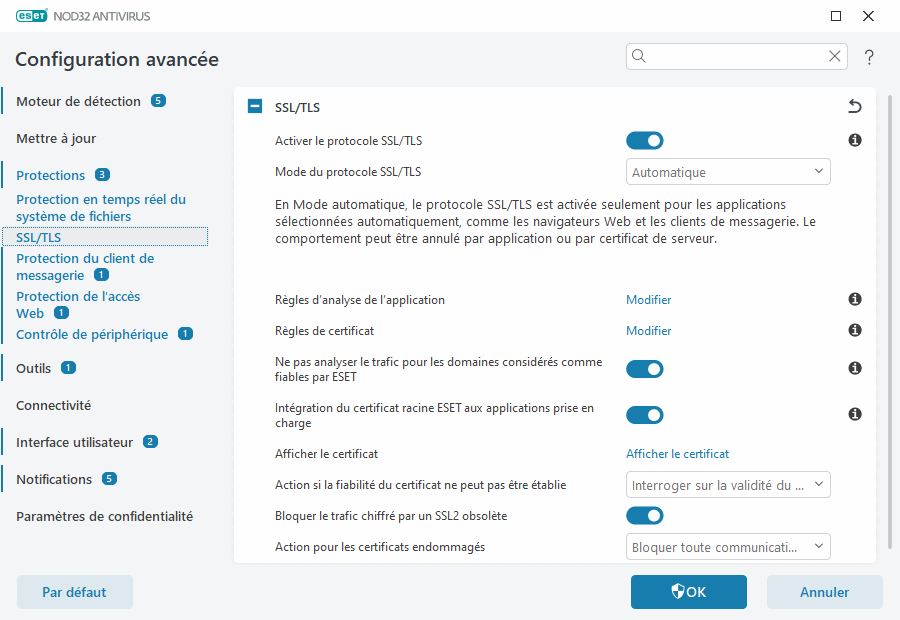Show info about Intégration du certificat racine ESET
900x620 pixels.
coord(854,414)
